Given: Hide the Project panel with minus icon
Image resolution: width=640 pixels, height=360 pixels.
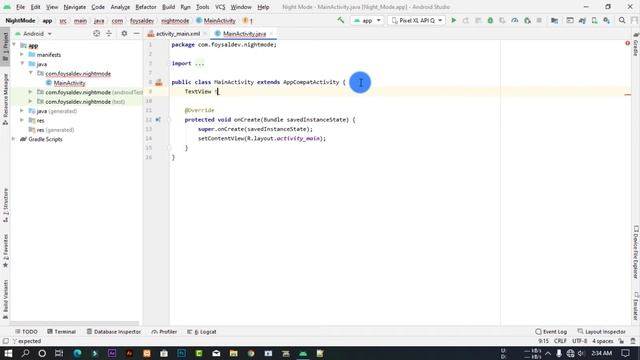Looking at the screenshot, I should (136, 33).
